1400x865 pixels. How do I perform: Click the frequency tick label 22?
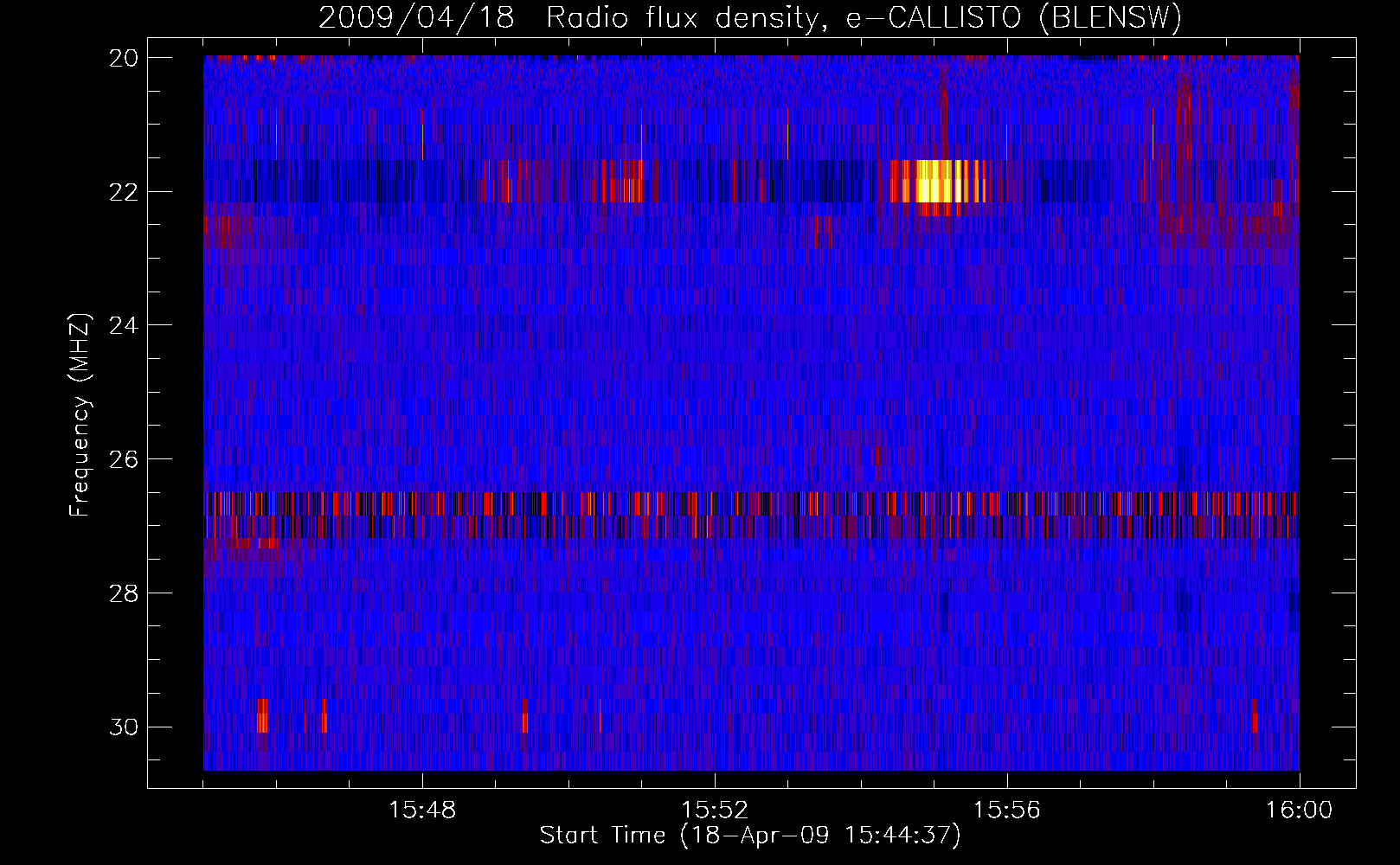tap(124, 192)
